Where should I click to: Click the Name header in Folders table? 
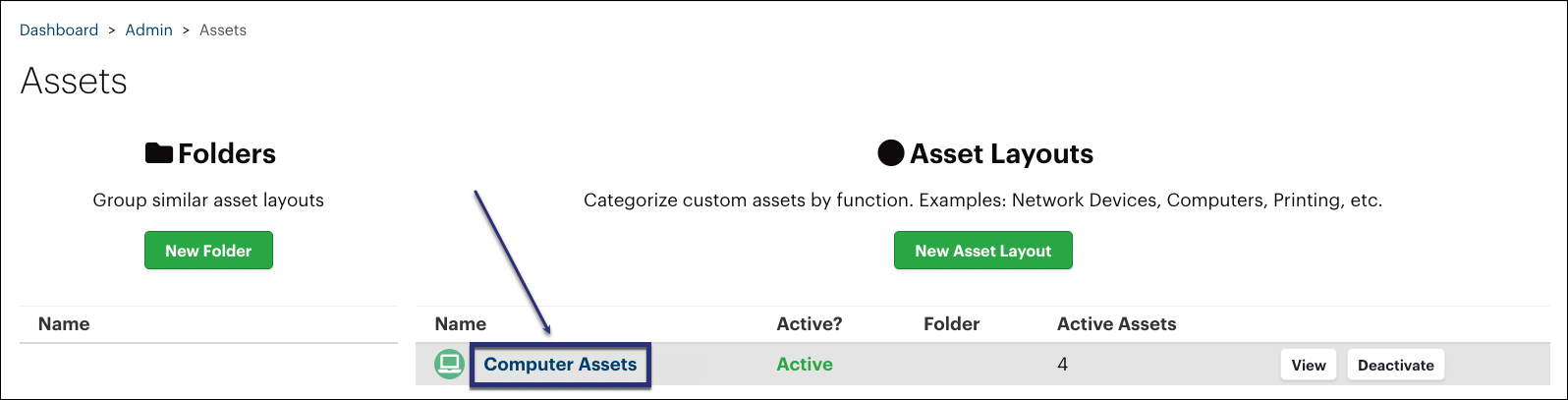tap(64, 324)
